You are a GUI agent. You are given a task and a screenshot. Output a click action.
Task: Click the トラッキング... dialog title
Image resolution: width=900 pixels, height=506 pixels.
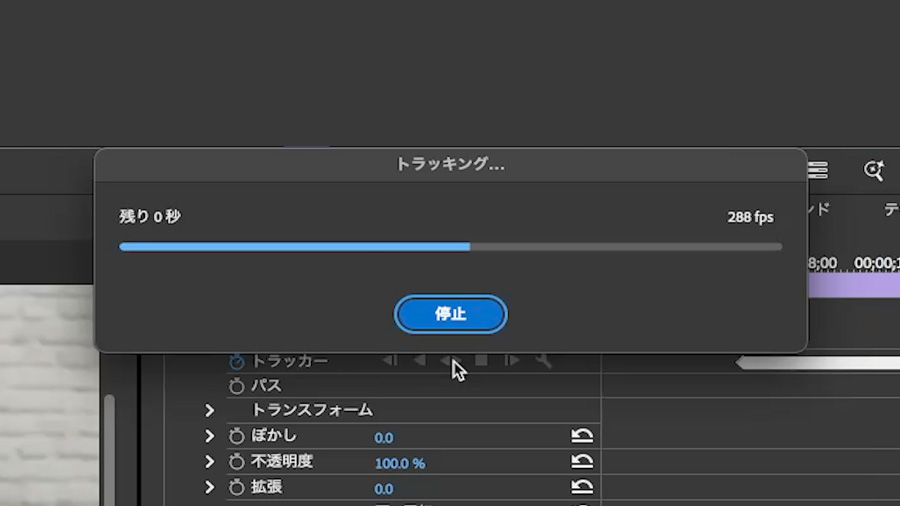(451, 164)
